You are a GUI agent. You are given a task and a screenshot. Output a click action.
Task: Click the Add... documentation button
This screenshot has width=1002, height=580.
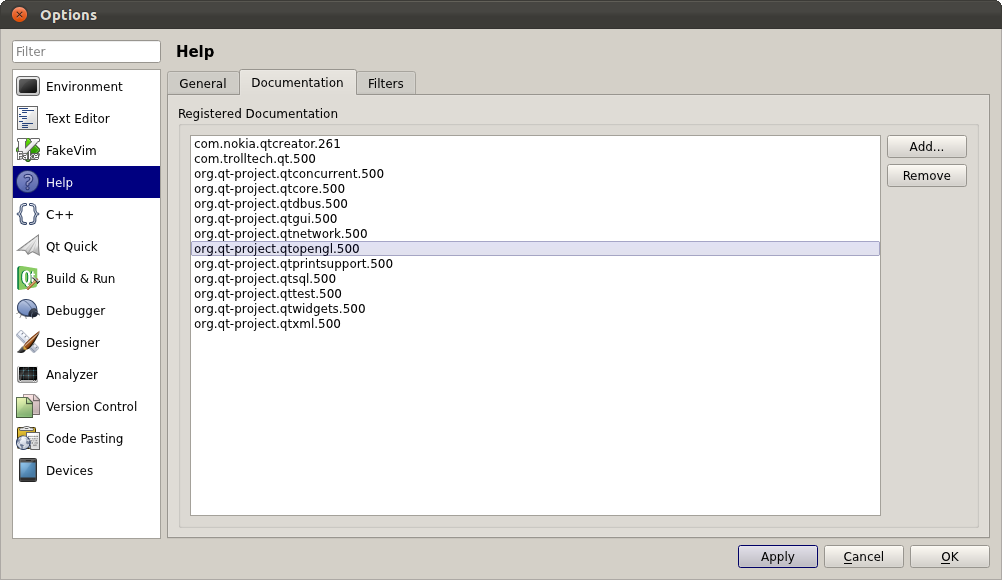click(x=926, y=147)
